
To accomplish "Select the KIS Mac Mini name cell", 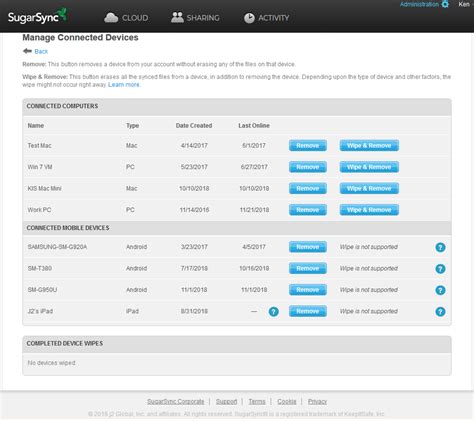I will click(44, 188).
